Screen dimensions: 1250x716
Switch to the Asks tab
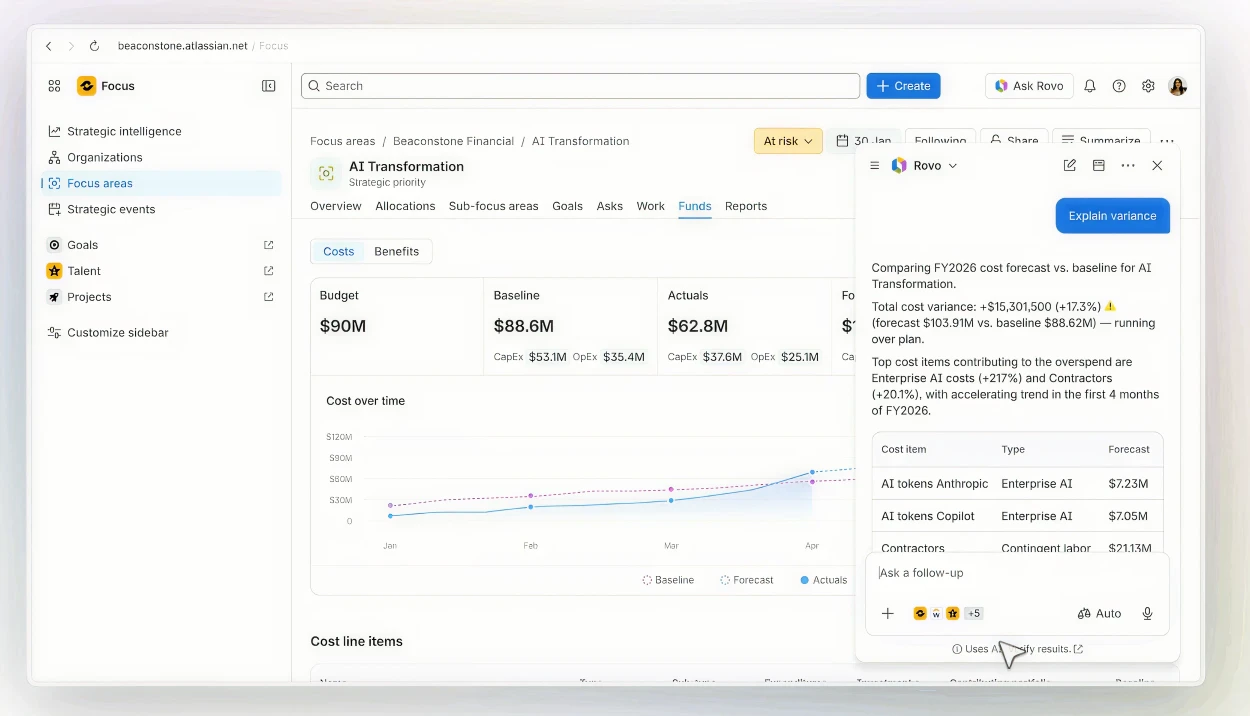(x=610, y=206)
